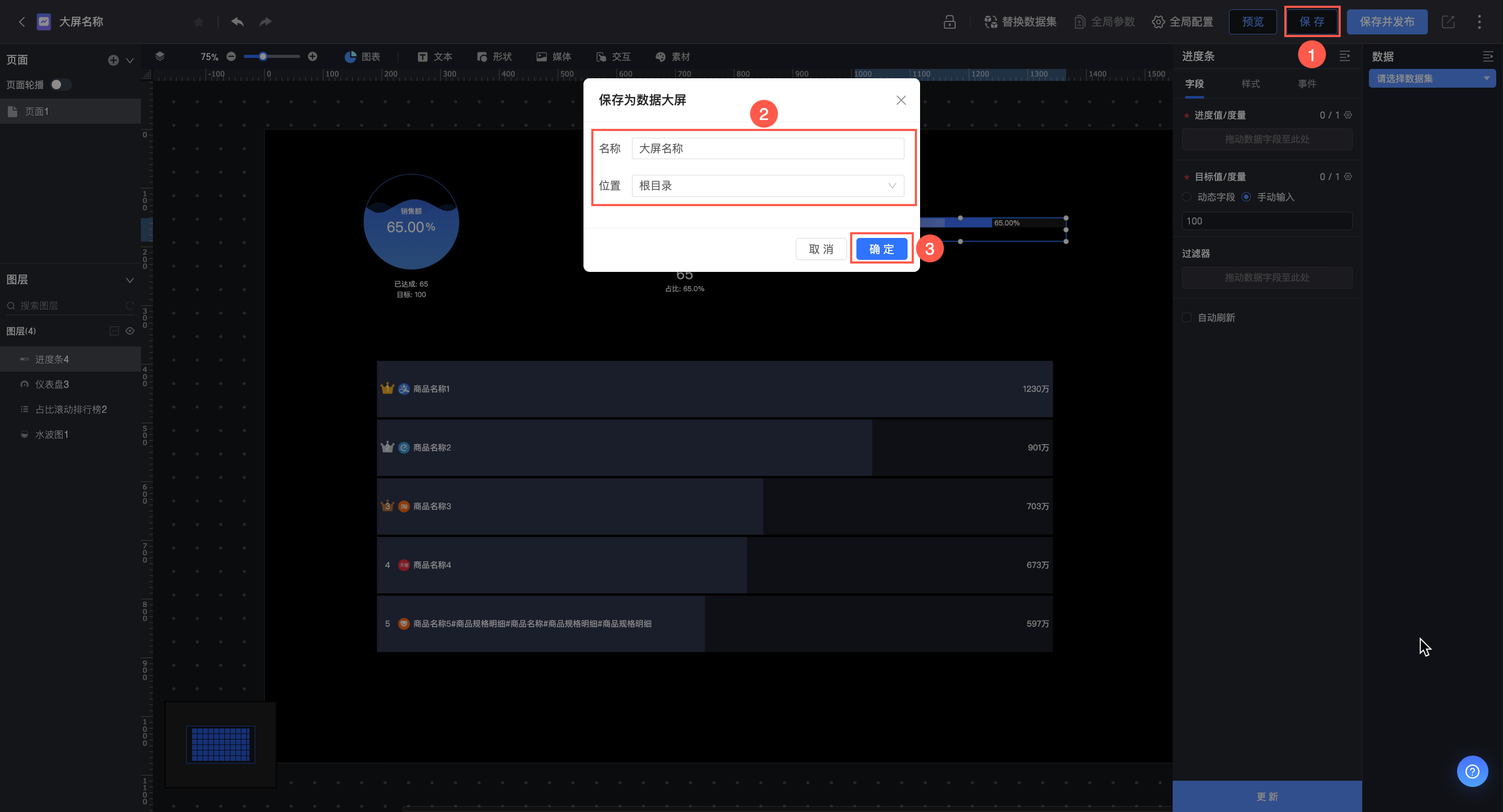Image resolution: width=1503 pixels, height=812 pixels.
Task: Enable the 自动刷新 checkbox
Action: click(1187, 317)
